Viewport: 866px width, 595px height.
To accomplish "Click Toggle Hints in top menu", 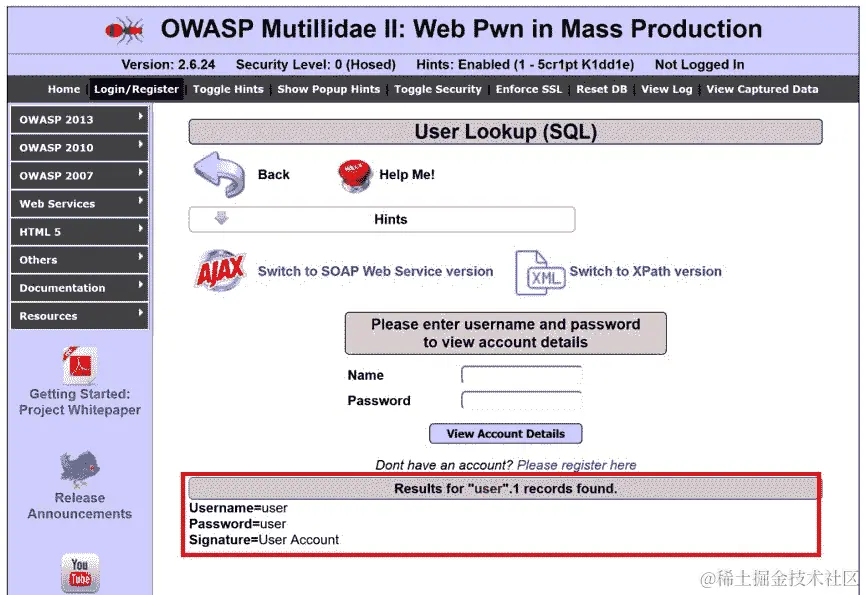I will 228,89.
